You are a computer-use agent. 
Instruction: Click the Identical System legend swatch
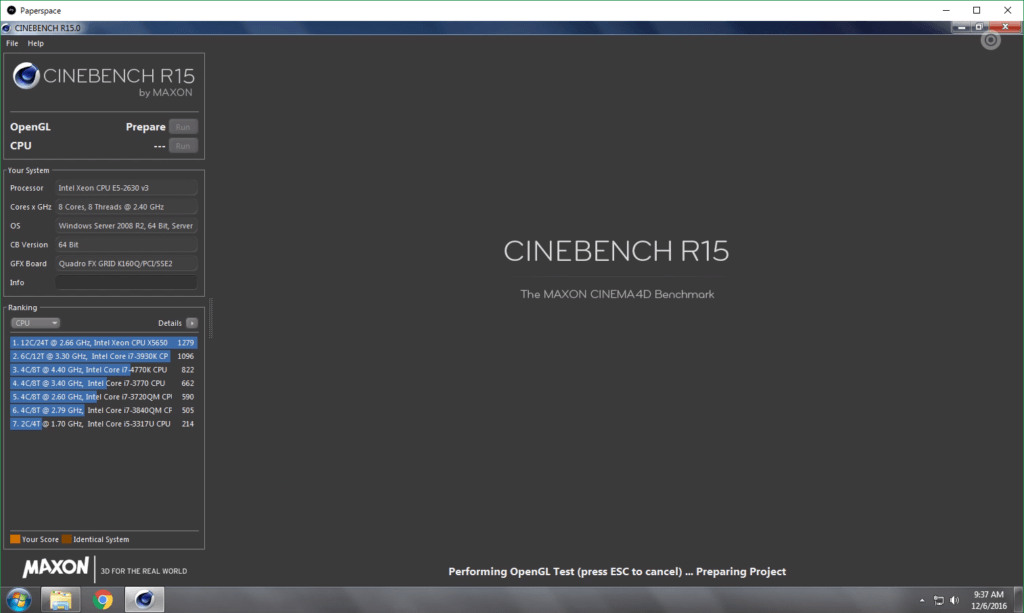(x=67, y=539)
